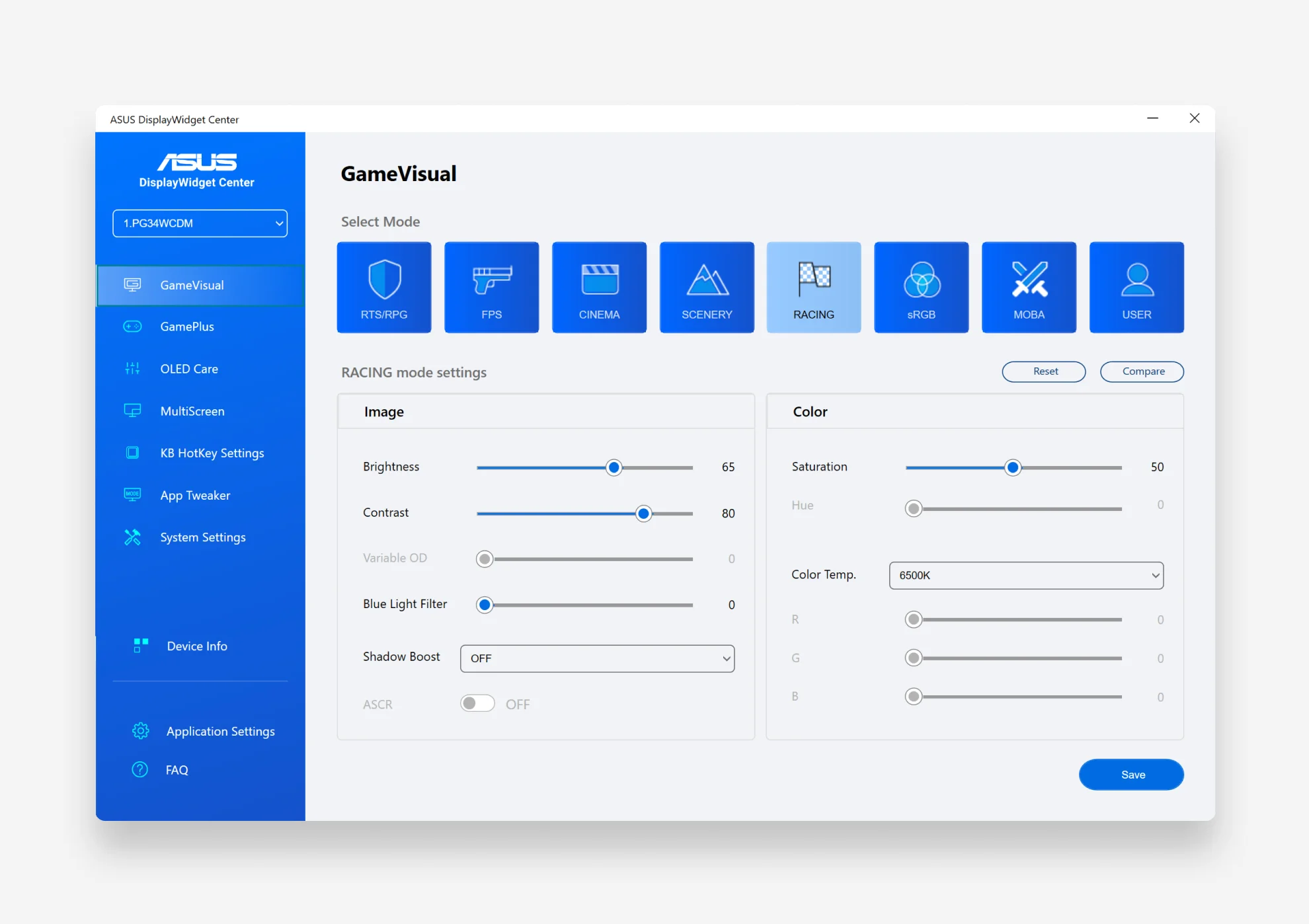Choose the USER profile mode tile
The image size is (1309, 924).
click(1136, 287)
